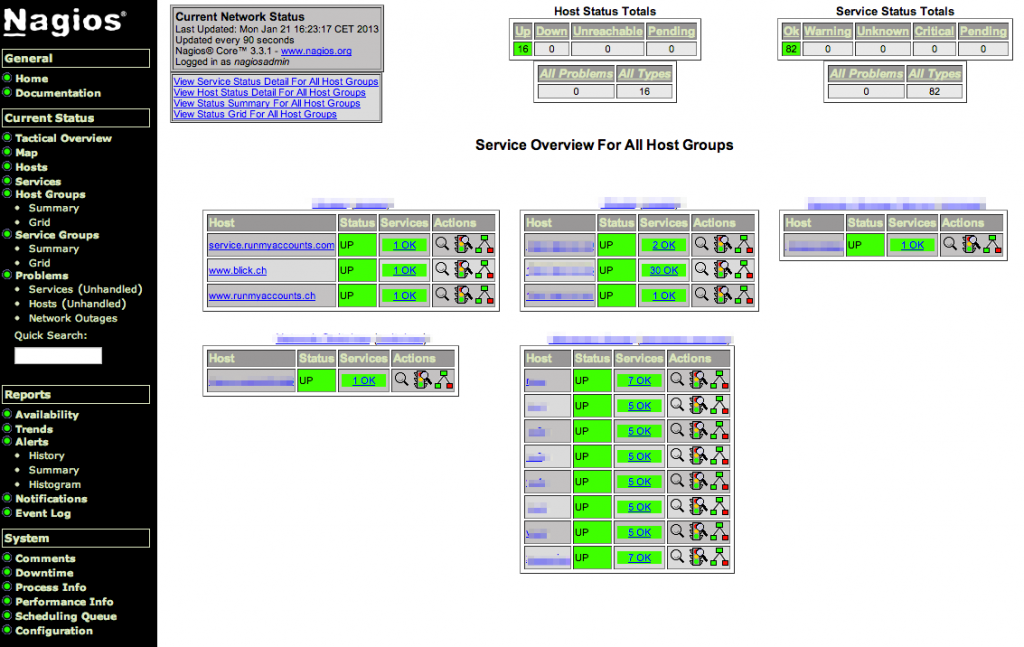Open Notifications report

pos(52,499)
